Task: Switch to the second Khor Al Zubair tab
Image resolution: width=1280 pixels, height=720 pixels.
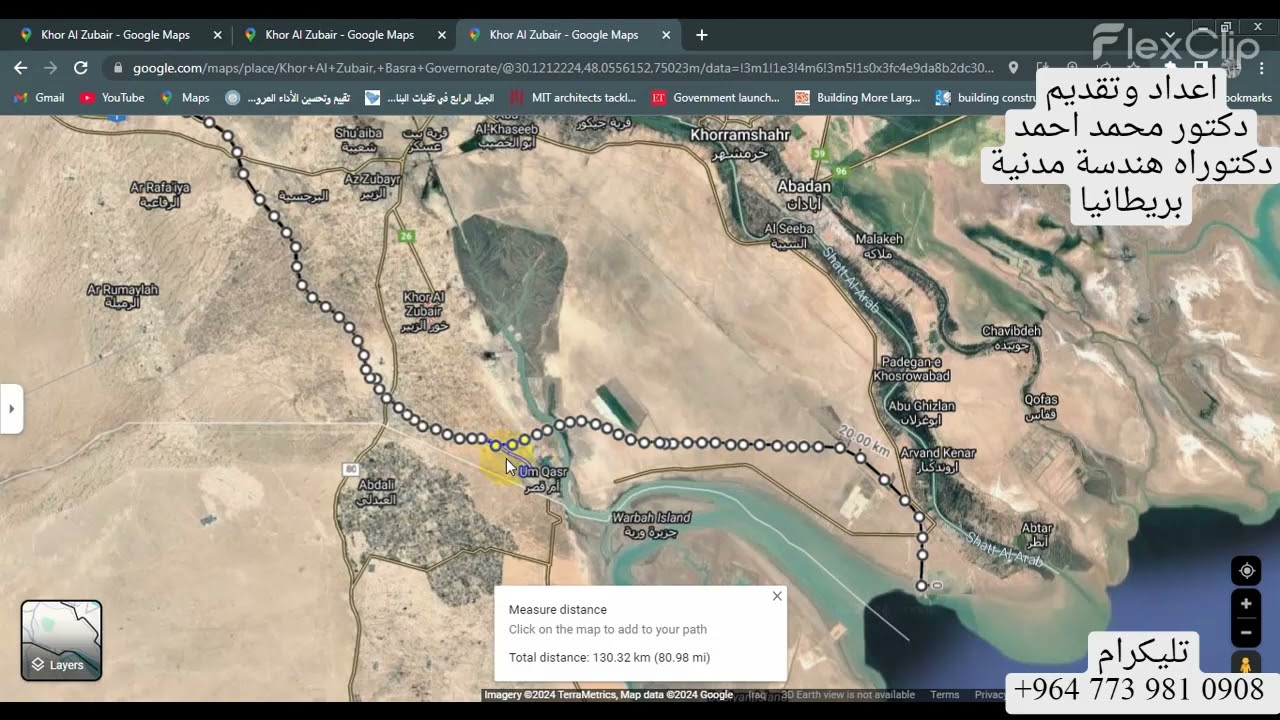Action: point(339,35)
